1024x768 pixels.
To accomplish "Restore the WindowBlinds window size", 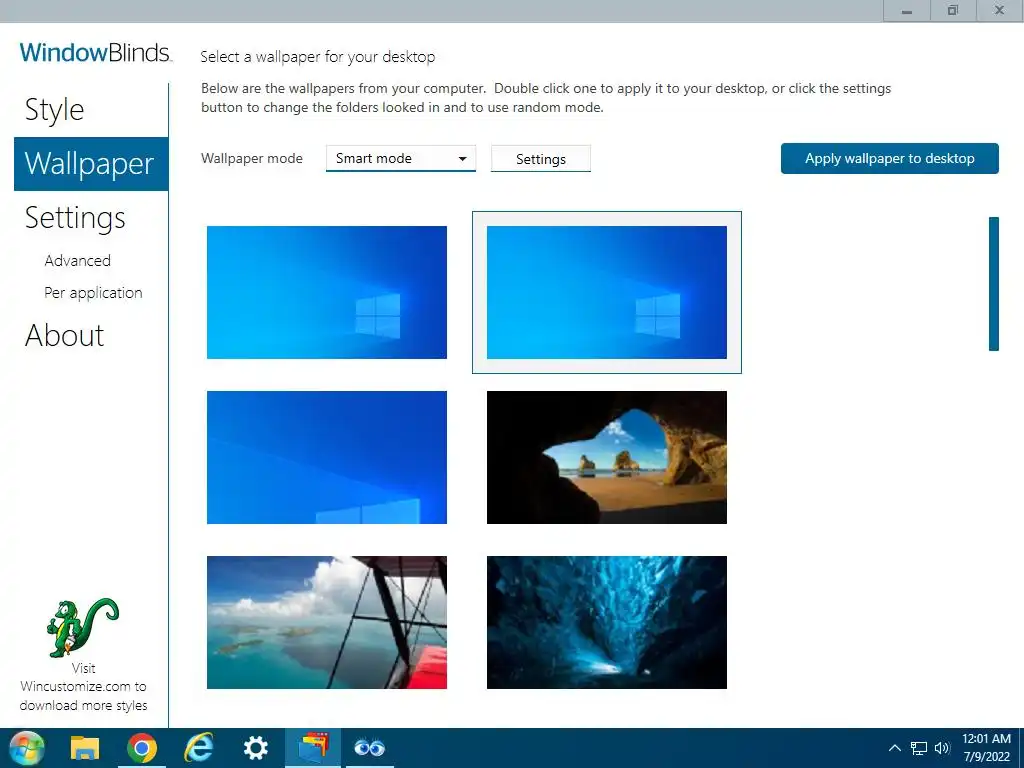I will tap(953, 11).
